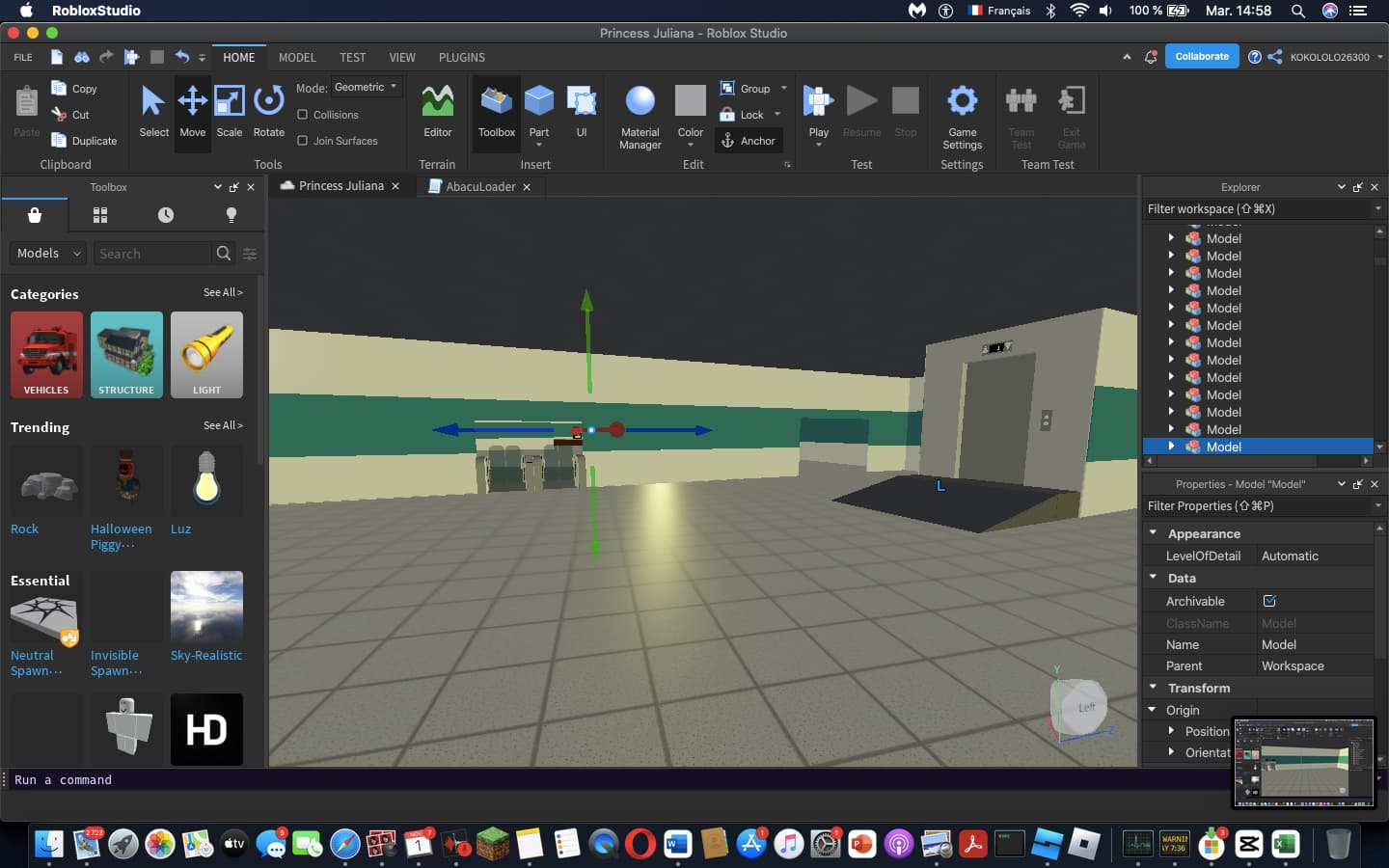The image size is (1389, 868).
Task: Click the Toolbox search magnifier icon
Action: point(224,254)
